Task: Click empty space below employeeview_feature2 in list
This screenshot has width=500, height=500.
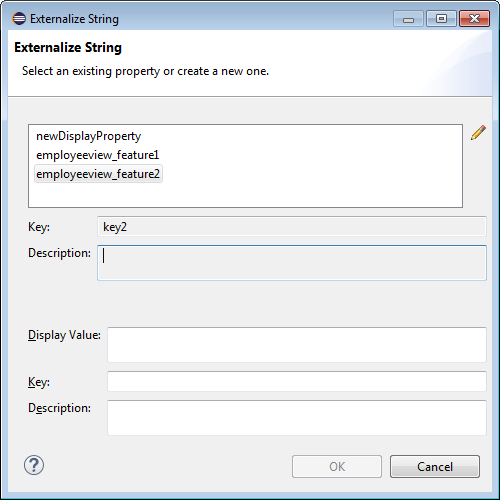Action: click(245, 195)
